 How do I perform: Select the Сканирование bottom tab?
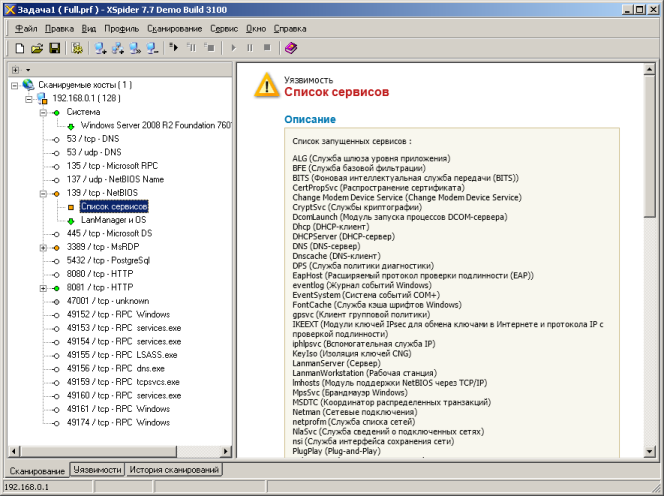pos(37,471)
